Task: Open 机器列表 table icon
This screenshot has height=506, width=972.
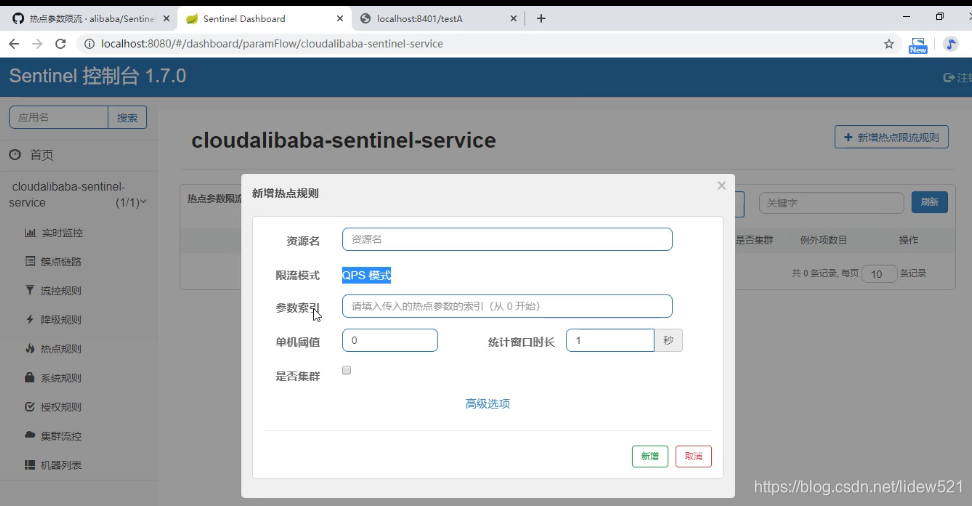Action: pos(30,464)
